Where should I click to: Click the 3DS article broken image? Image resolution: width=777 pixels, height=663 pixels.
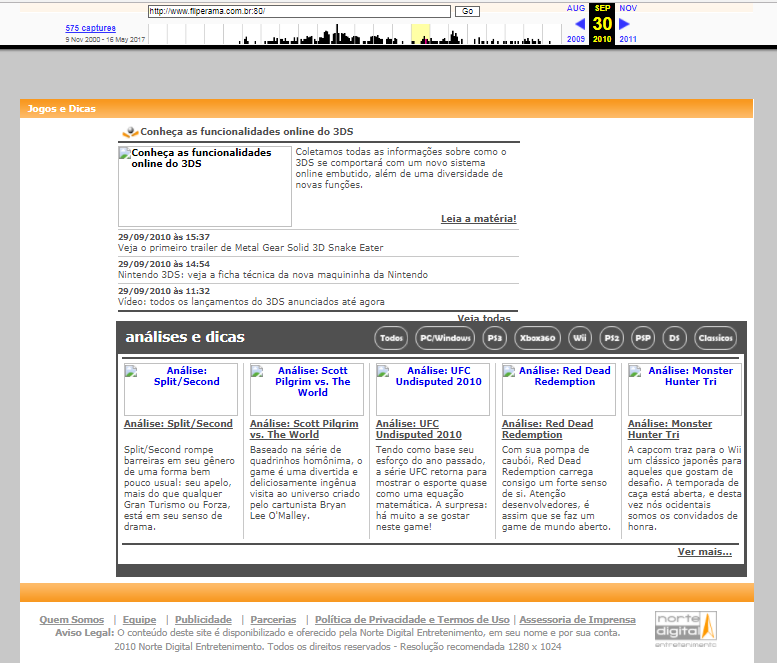tap(205, 186)
